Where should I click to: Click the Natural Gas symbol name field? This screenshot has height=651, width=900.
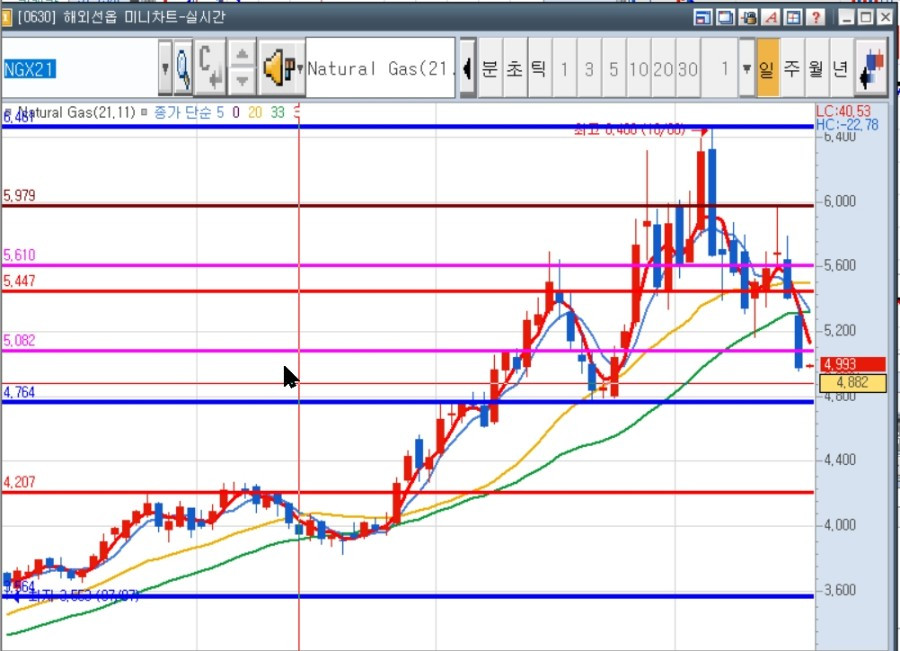click(x=381, y=68)
